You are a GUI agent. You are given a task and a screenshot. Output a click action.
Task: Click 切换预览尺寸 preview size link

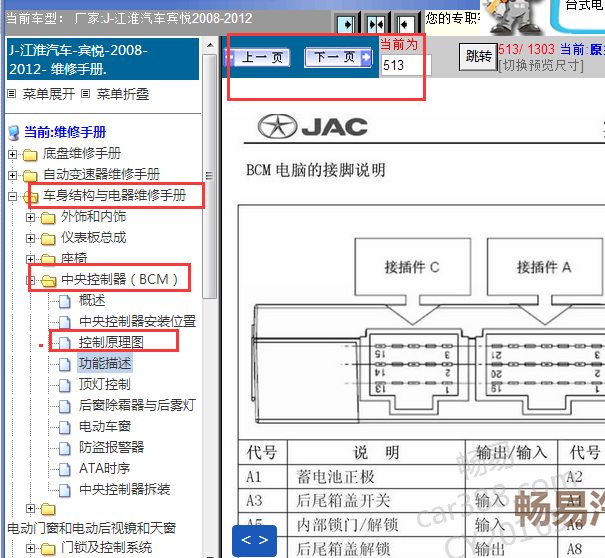tap(541, 66)
